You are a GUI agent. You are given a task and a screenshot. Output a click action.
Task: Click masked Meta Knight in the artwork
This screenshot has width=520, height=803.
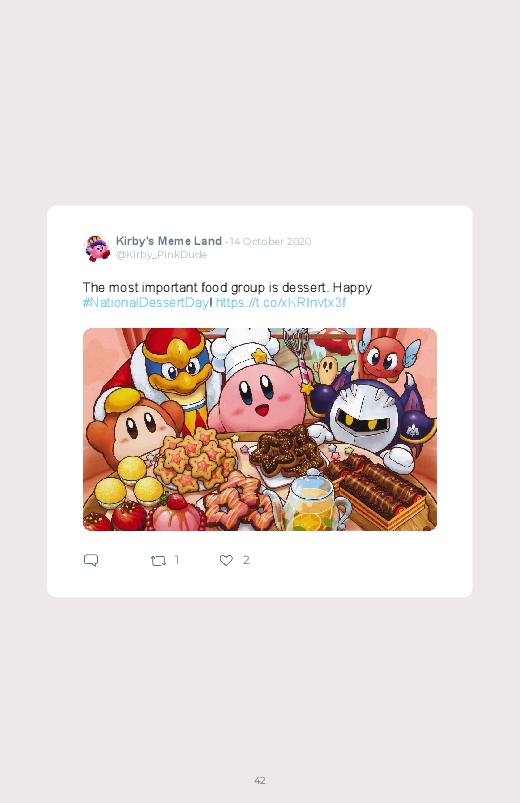coord(371,417)
